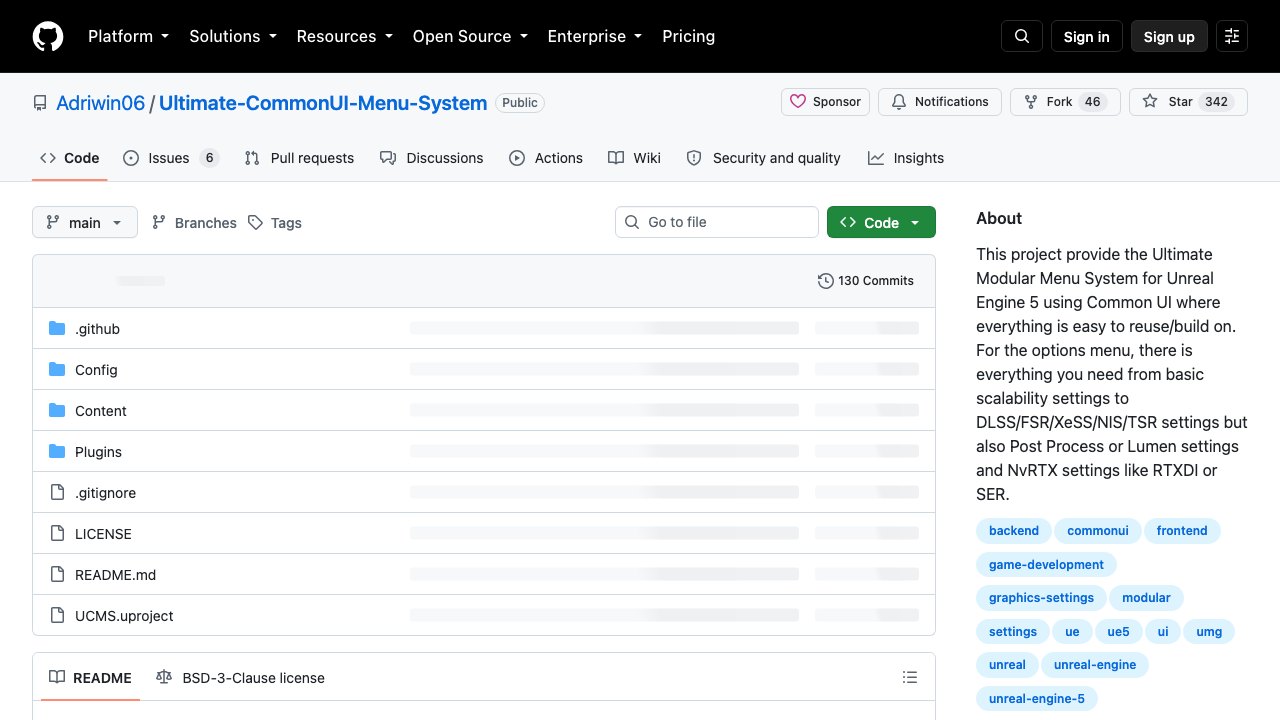Open the header appearance settings icon
The image size is (1280, 720).
pos(1232,36)
